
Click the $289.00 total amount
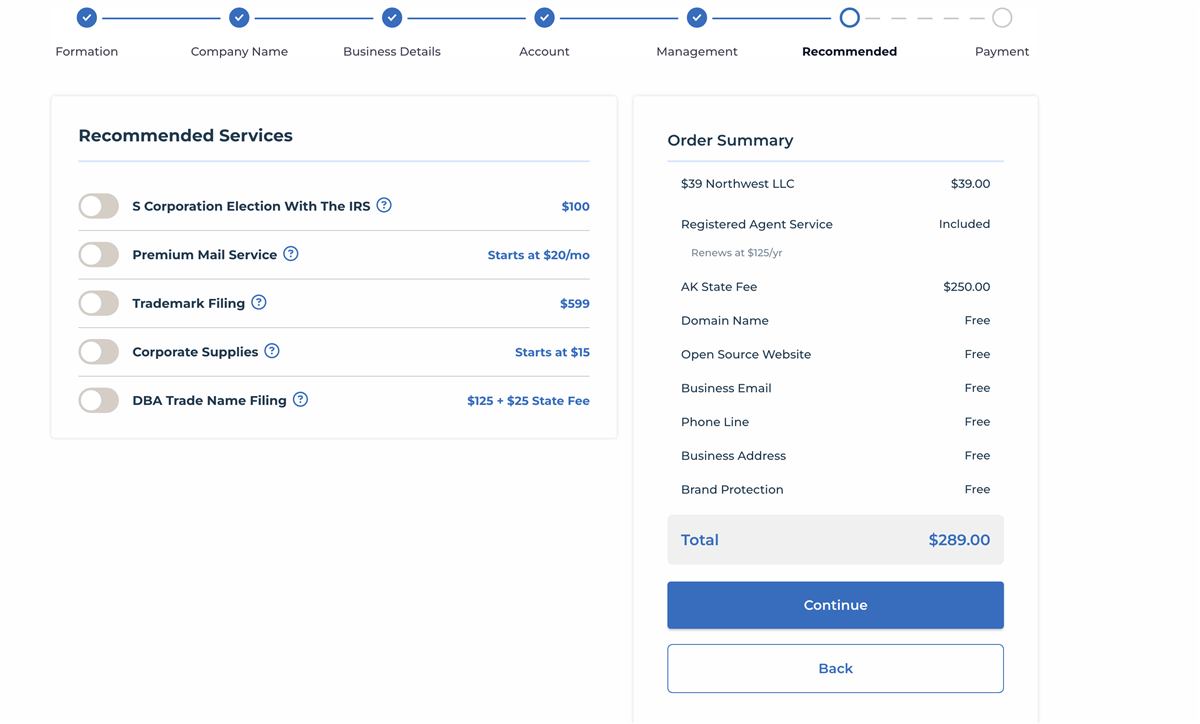(x=959, y=540)
